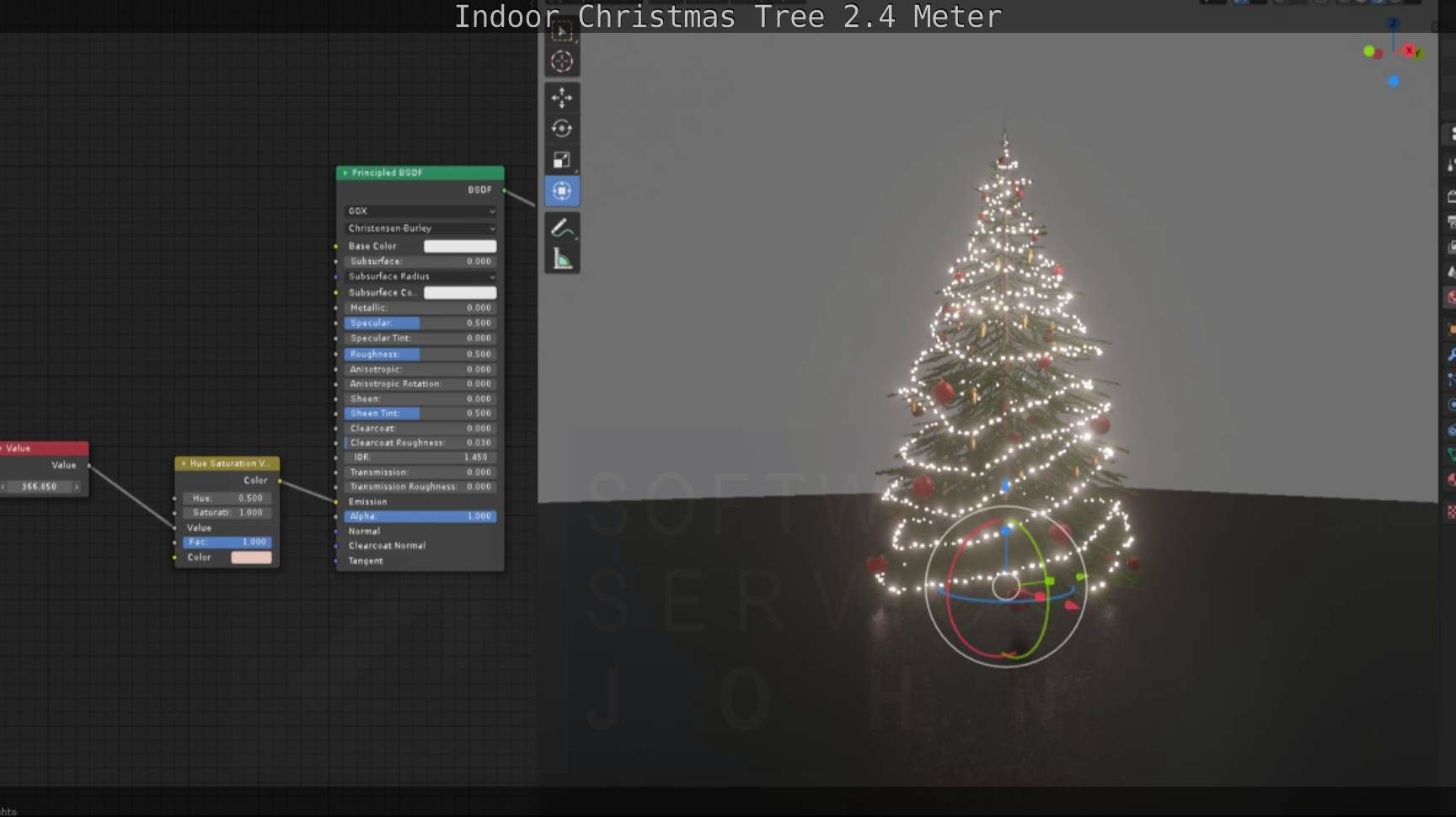Click the Metallic value field
Image resolution: width=1456 pixels, height=817 pixels.
(420, 307)
